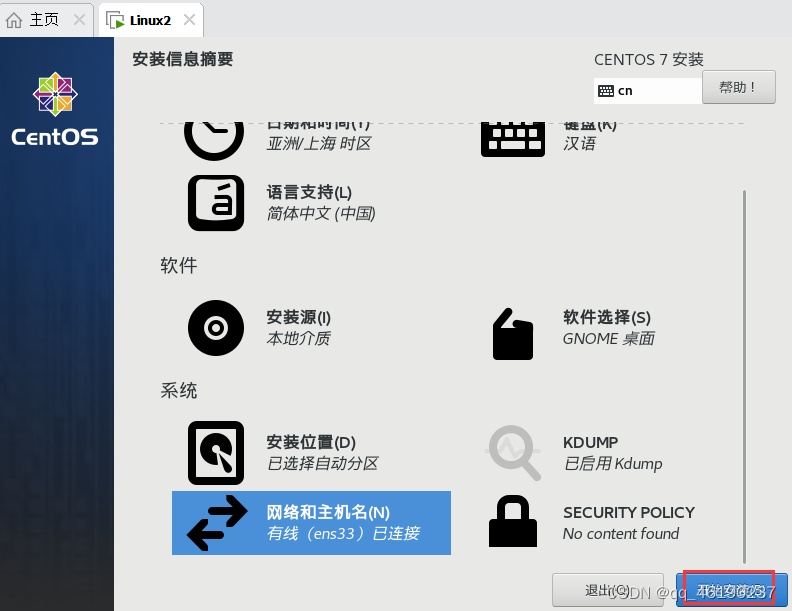Open Date & Time clock icon
The height and width of the screenshot is (611, 792).
tap(214, 141)
